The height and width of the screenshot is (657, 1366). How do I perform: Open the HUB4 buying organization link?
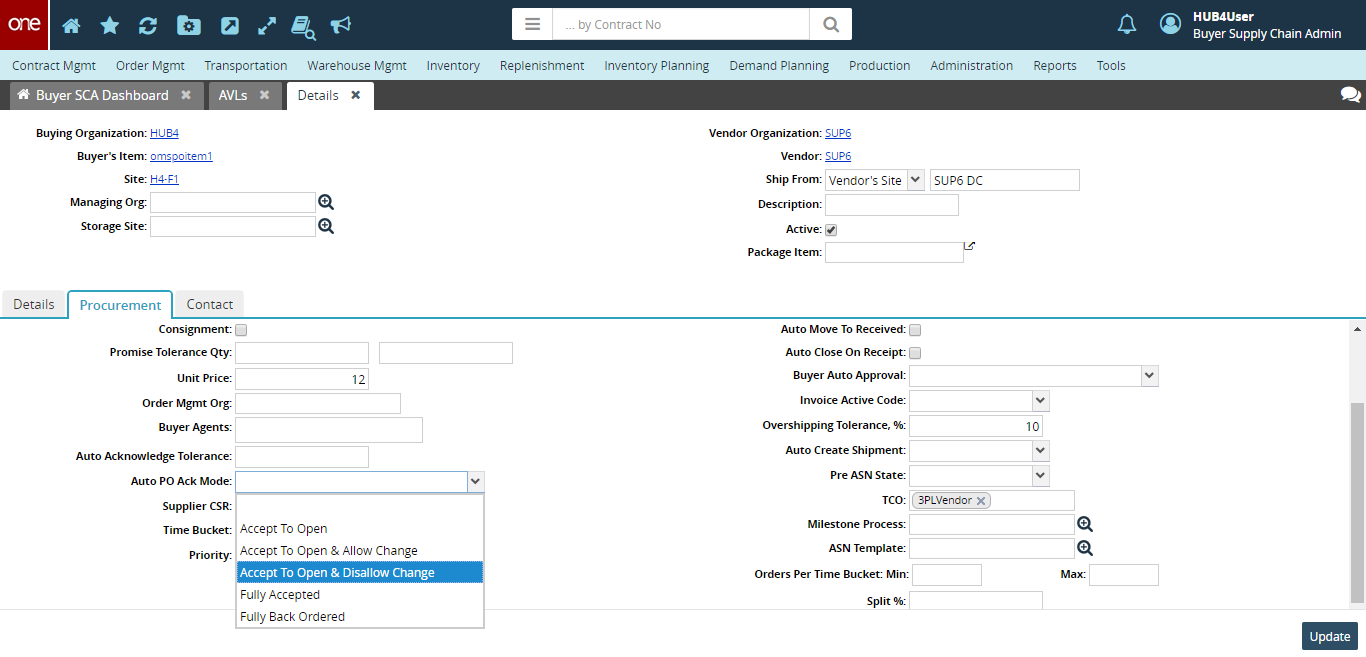(x=164, y=133)
